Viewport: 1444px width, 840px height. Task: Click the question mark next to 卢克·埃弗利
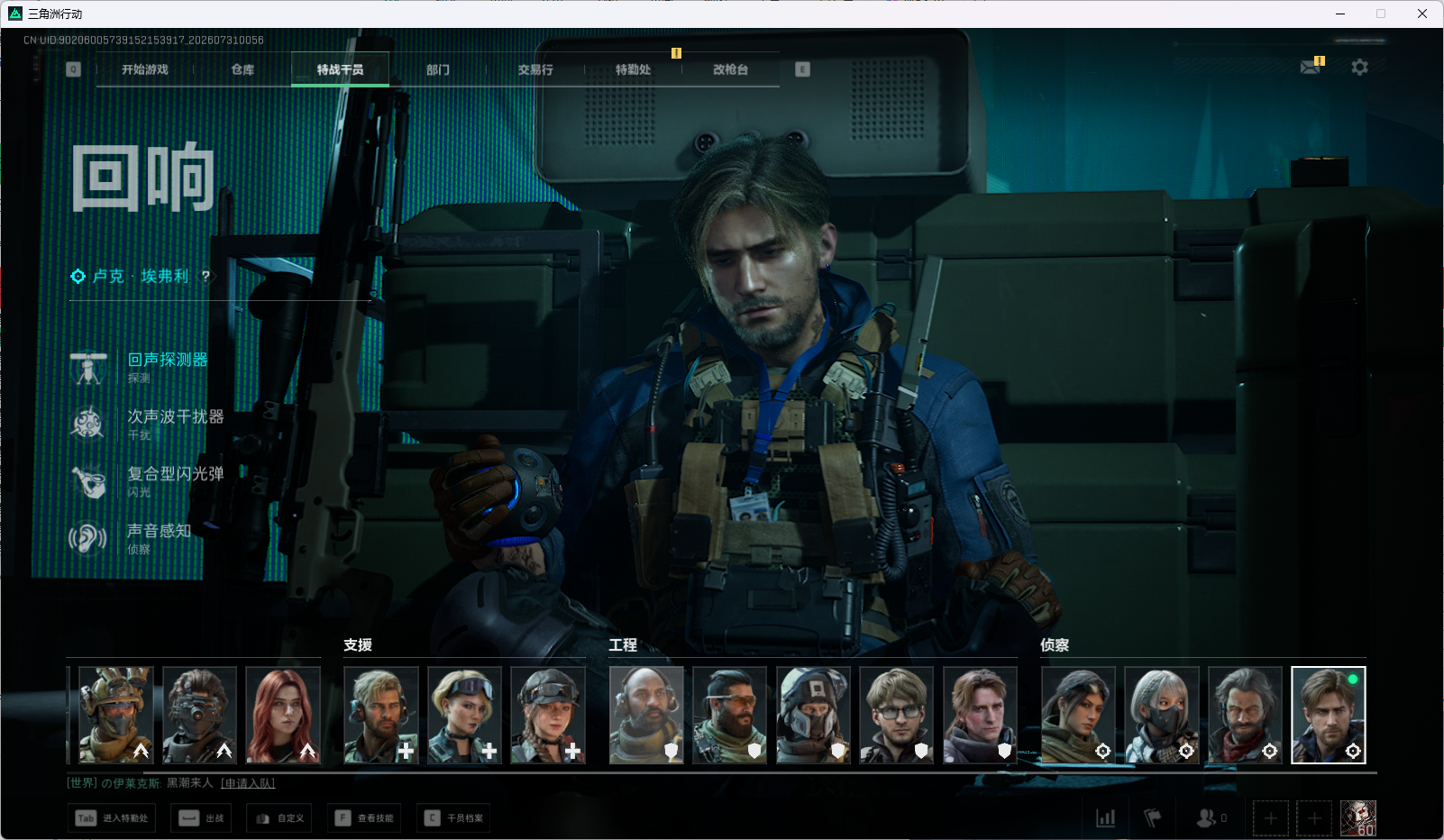206,276
